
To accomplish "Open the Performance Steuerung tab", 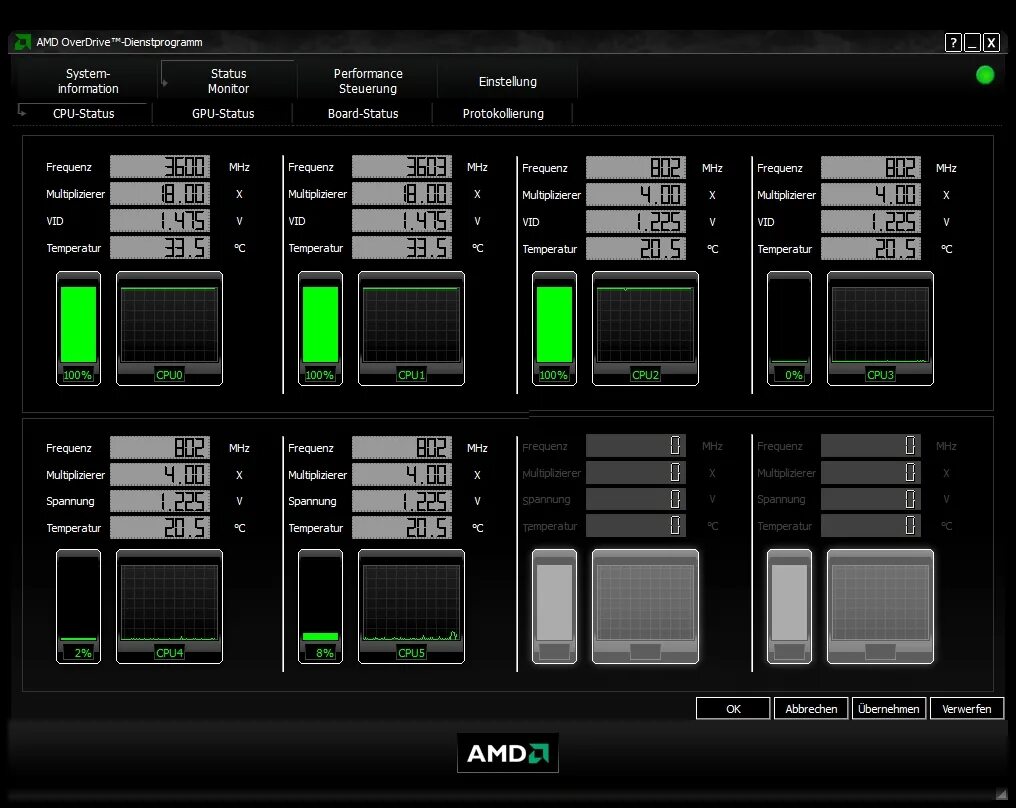I will (x=368, y=81).
